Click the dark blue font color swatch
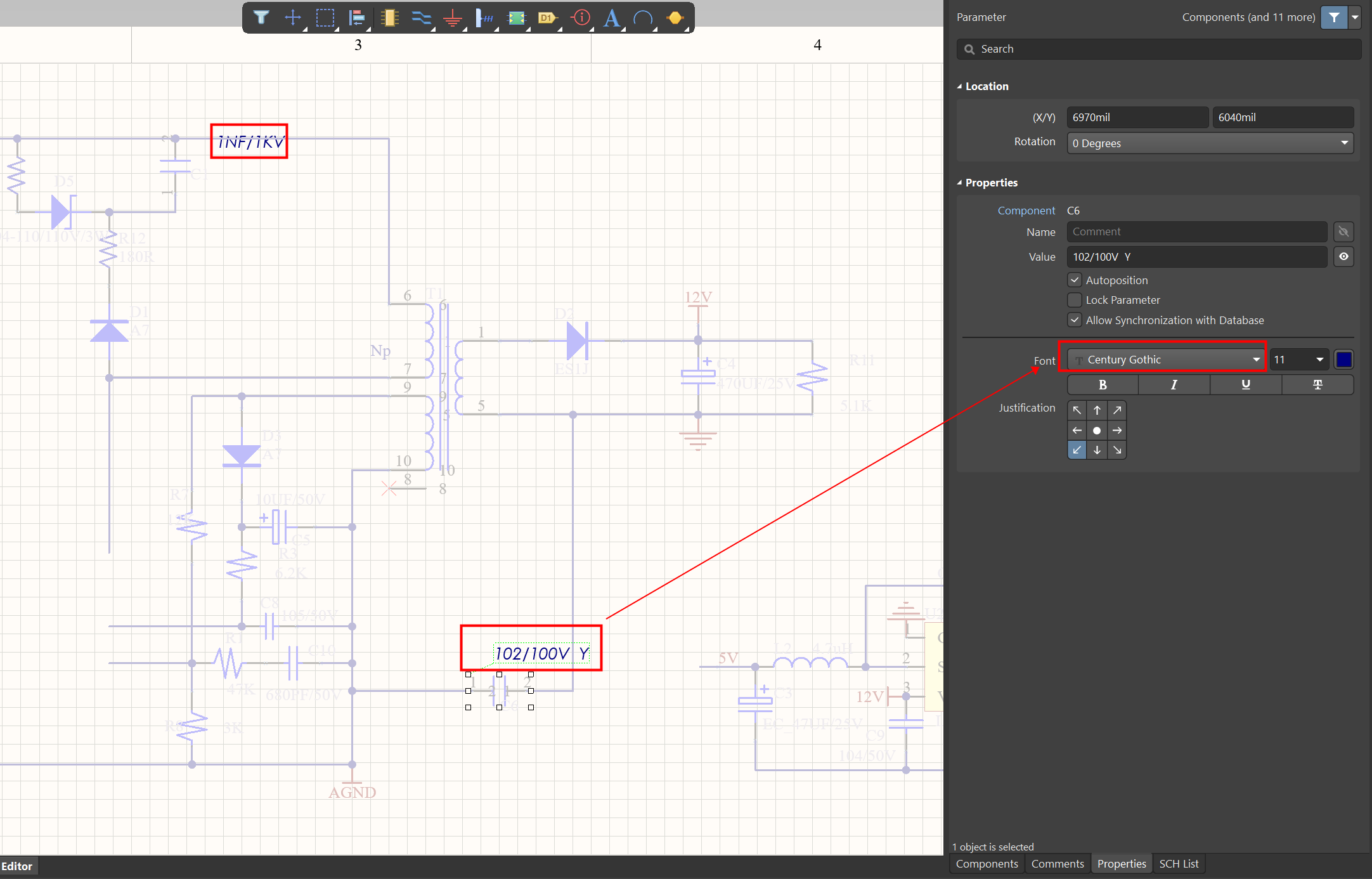1372x879 pixels. click(x=1343, y=360)
